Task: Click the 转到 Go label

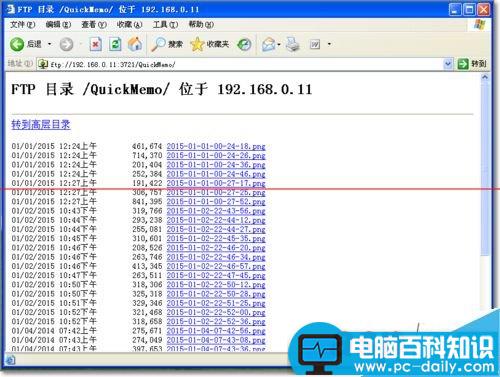Action: pyautogui.click(x=479, y=64)
